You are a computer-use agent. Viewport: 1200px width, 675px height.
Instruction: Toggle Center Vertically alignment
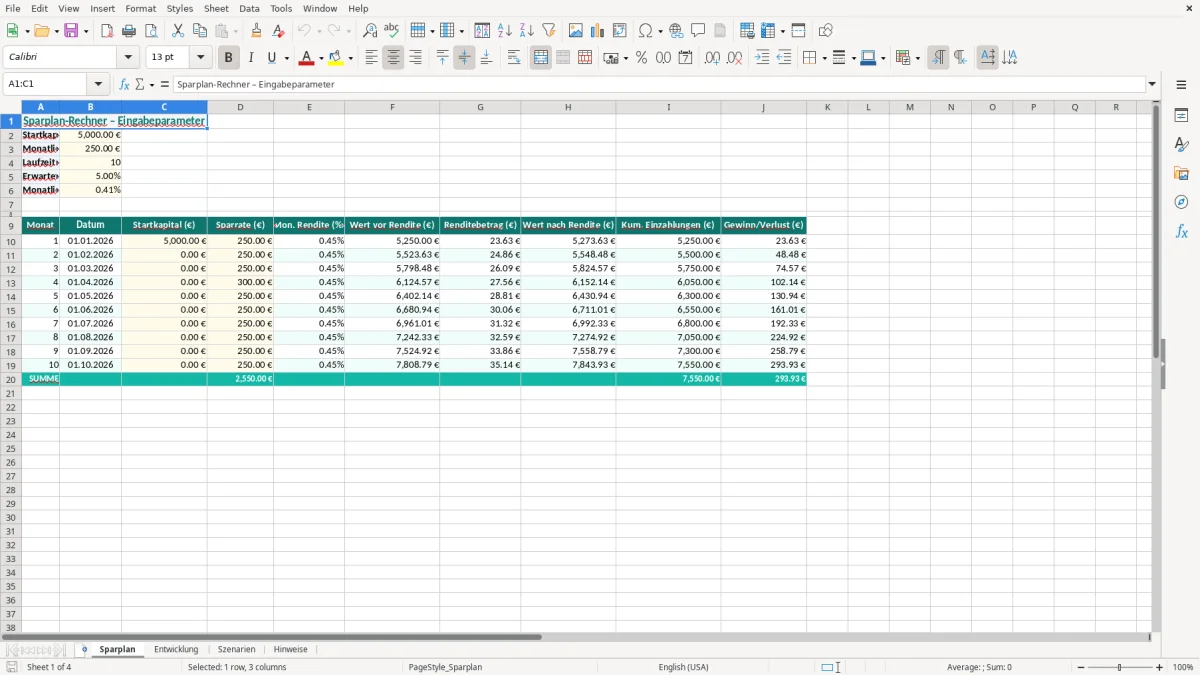click(x=464, y=58)
